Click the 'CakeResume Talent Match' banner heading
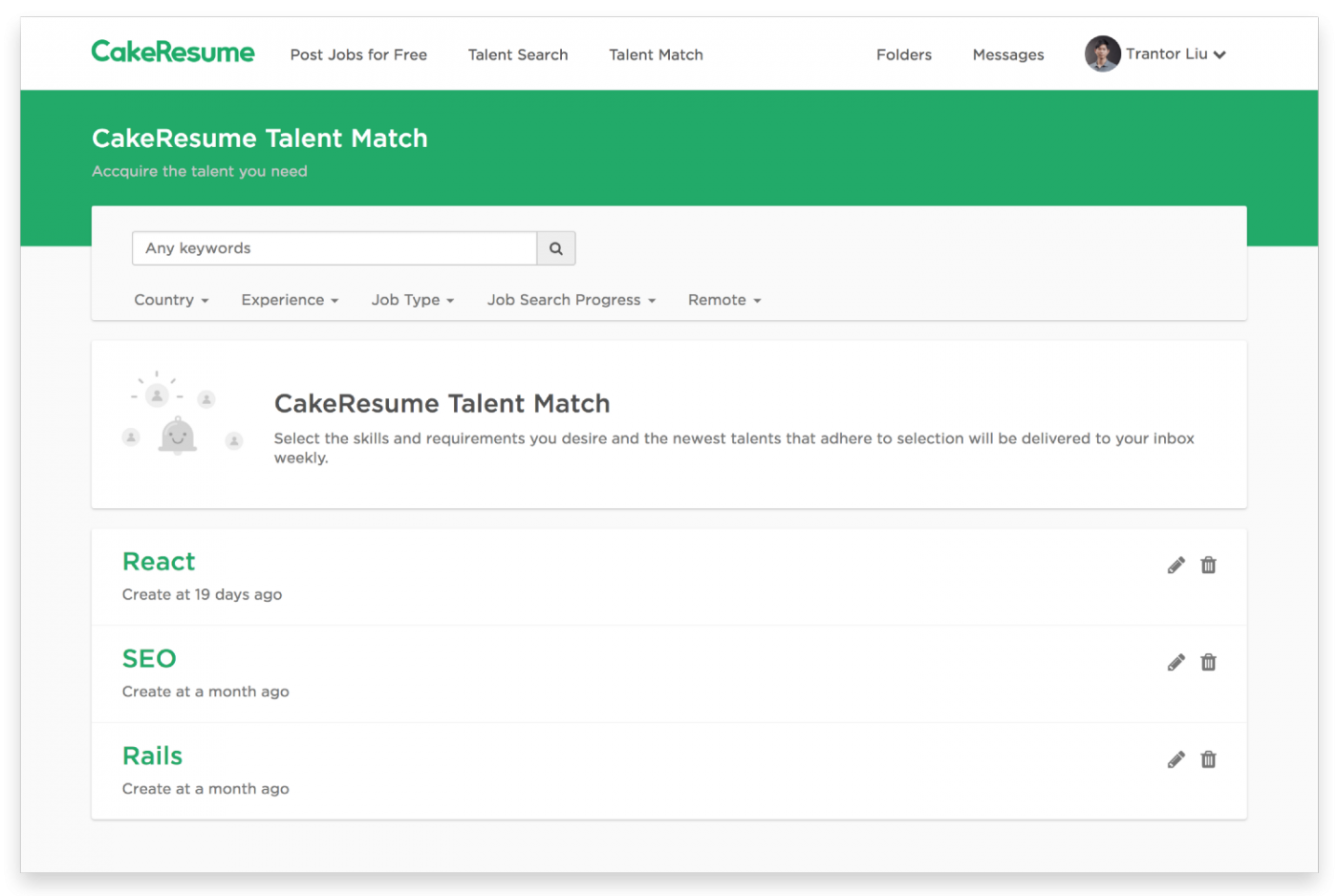The height and width of the screenshot is (896, 1338). (x=260, y=139)
